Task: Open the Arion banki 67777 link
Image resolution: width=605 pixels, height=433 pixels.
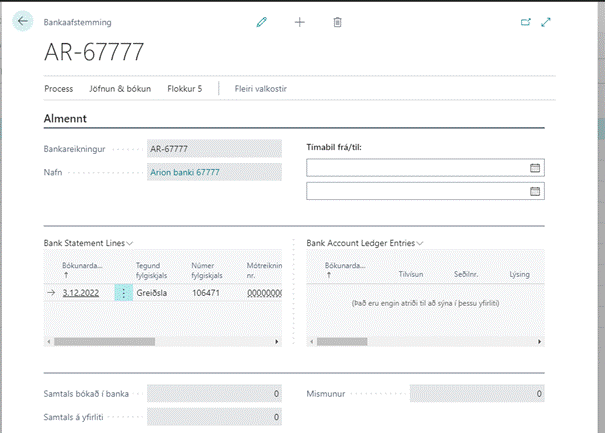Action: click(185, 172)
